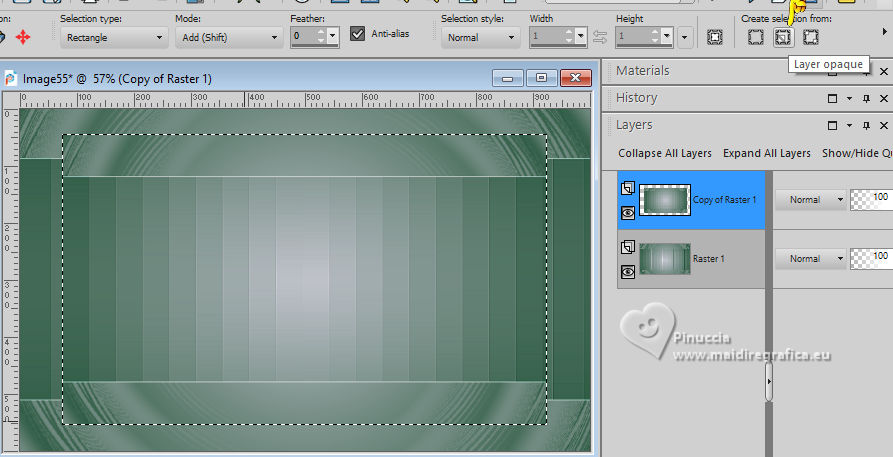The width and height of the screenshot is (893, 457).
Task: Open the History palette options arrow
Action: coord(849,99)
